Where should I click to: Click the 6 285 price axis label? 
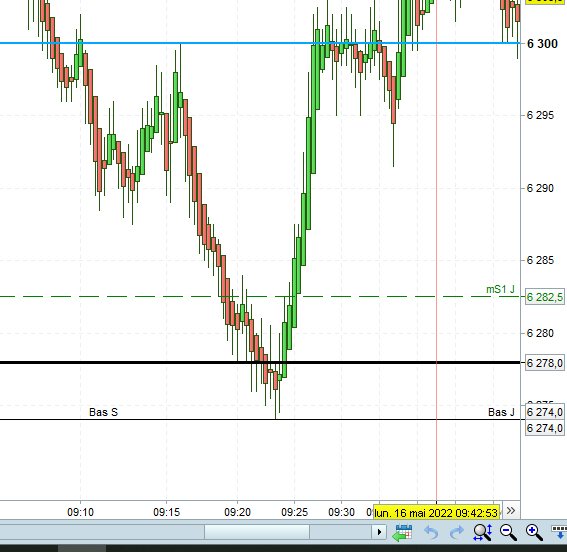[540, 260]
